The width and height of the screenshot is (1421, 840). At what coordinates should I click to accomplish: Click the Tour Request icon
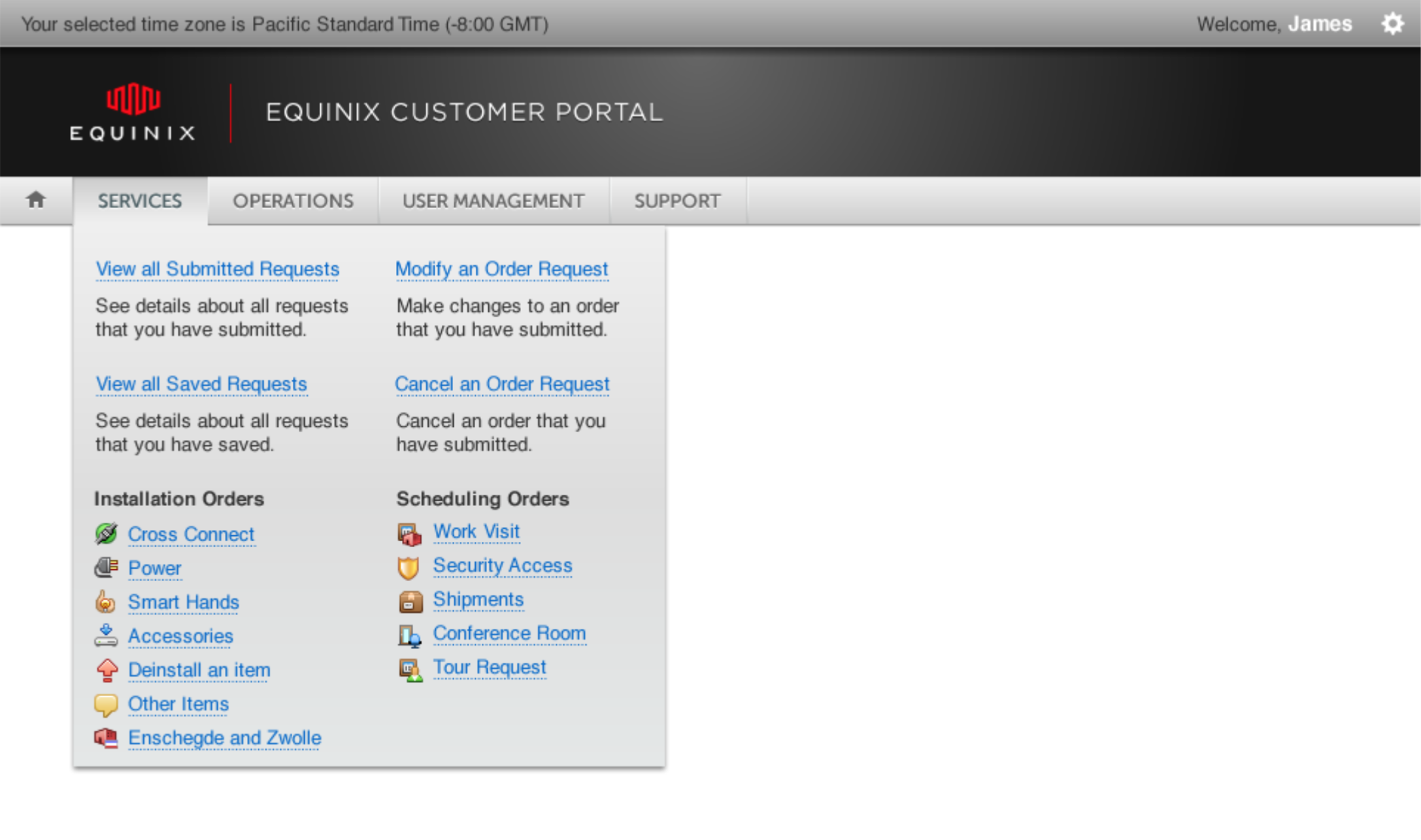[410, 670]
